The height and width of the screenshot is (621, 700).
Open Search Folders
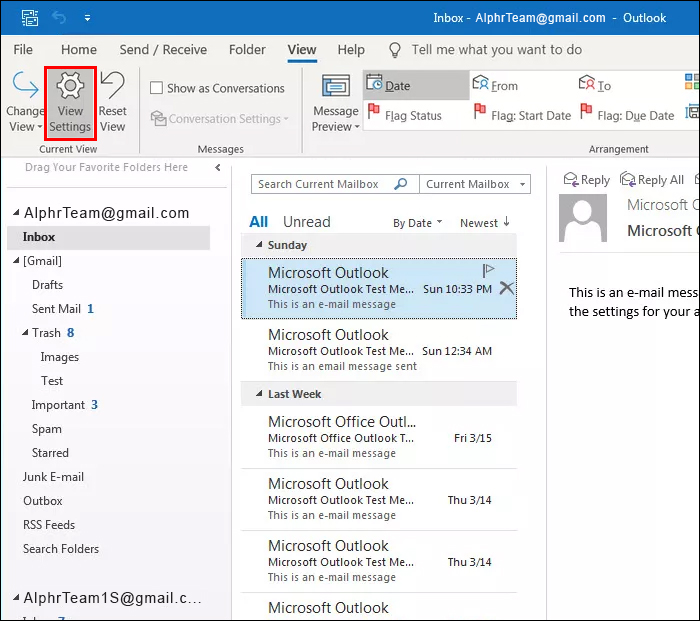tap(61, 549)
